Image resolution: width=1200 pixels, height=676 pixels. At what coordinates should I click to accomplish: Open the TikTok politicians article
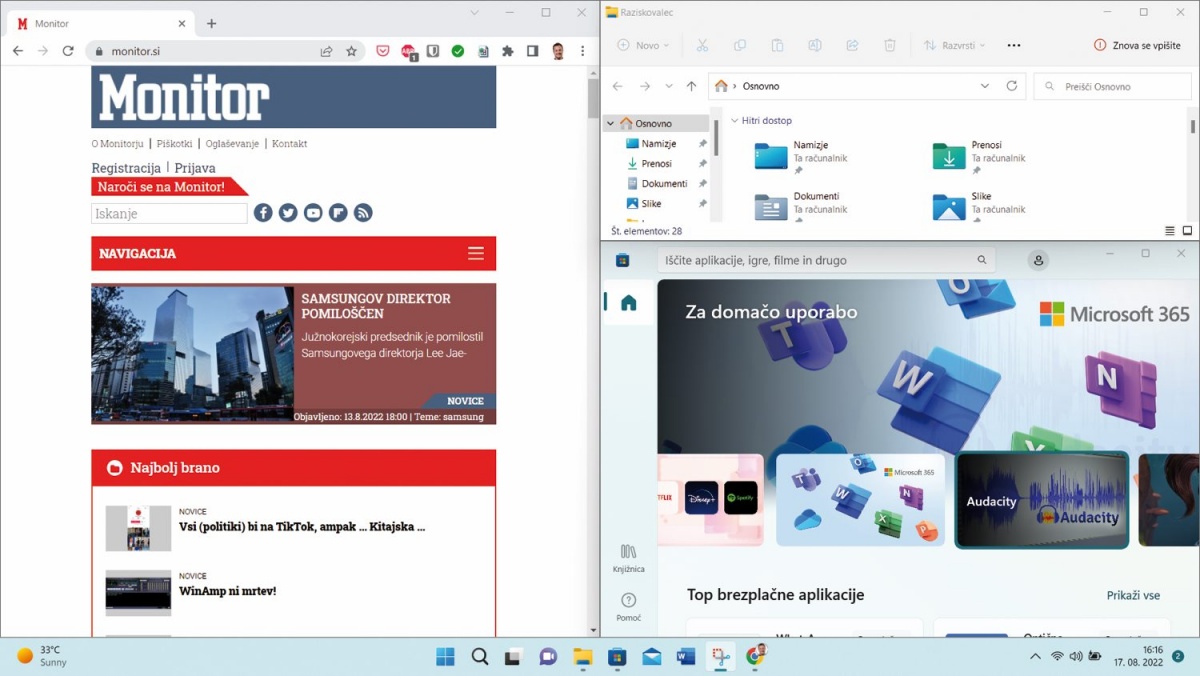[302, 527]
